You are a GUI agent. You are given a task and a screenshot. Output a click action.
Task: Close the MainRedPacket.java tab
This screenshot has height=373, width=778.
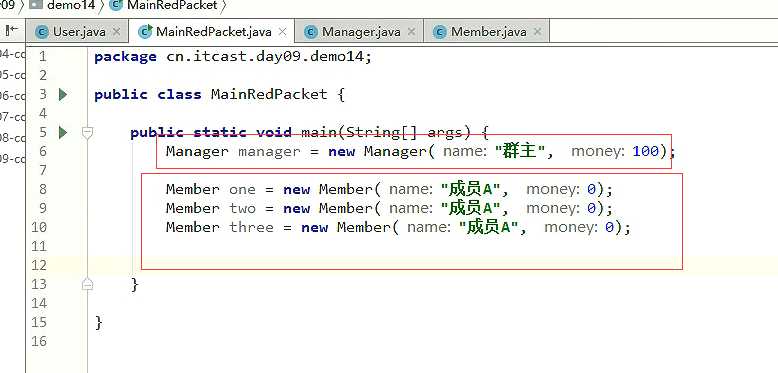point(282,32)
